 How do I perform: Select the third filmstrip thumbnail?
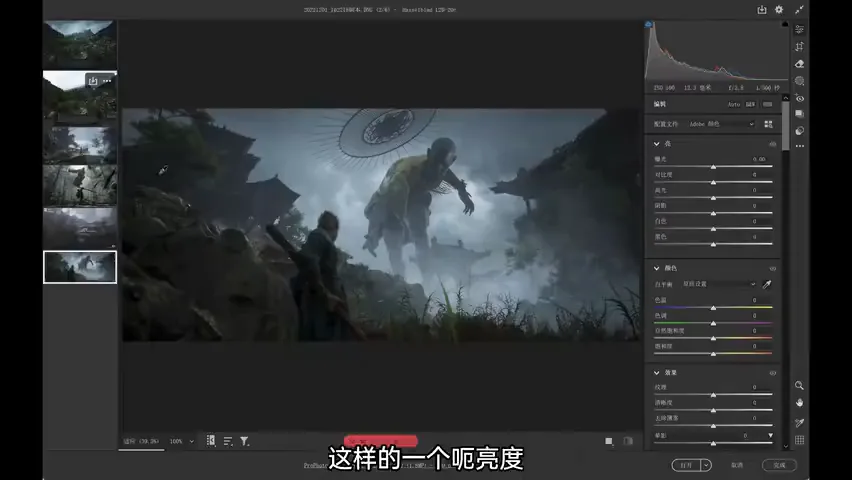80,145
